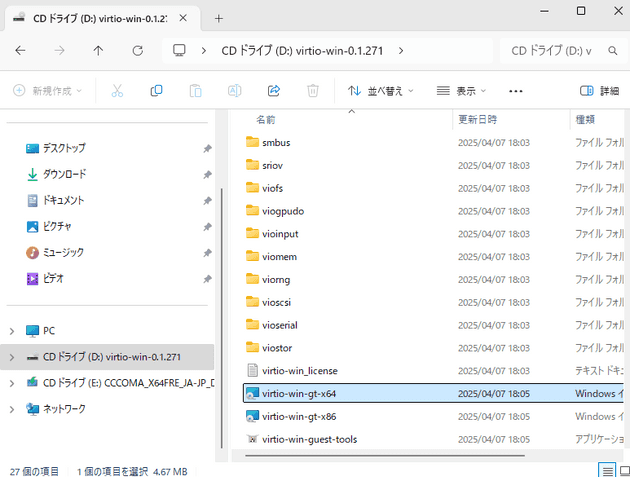Click the Rename icon in toolbar
The width and height of the screenshot is (630, 477).
(x=234, y=91)
